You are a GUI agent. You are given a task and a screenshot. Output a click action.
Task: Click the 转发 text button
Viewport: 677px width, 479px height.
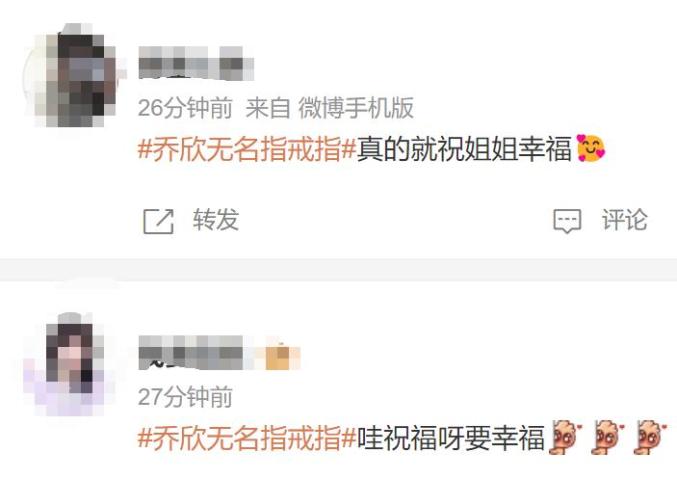[x=215, y=220]
